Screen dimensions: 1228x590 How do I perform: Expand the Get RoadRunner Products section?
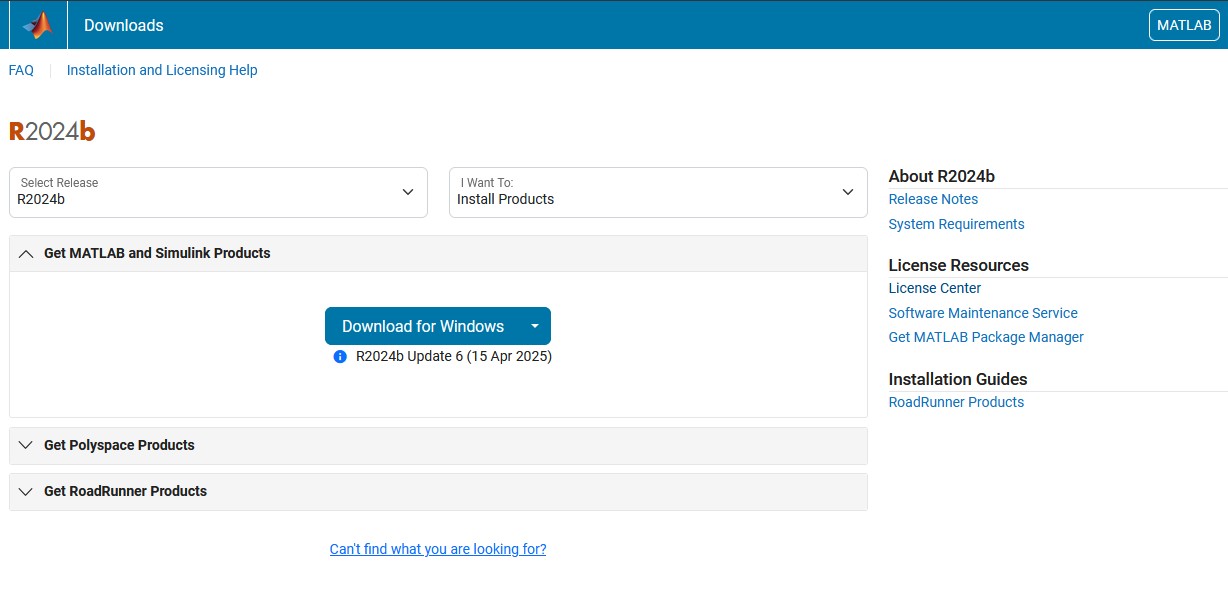(x=125, y=492)
